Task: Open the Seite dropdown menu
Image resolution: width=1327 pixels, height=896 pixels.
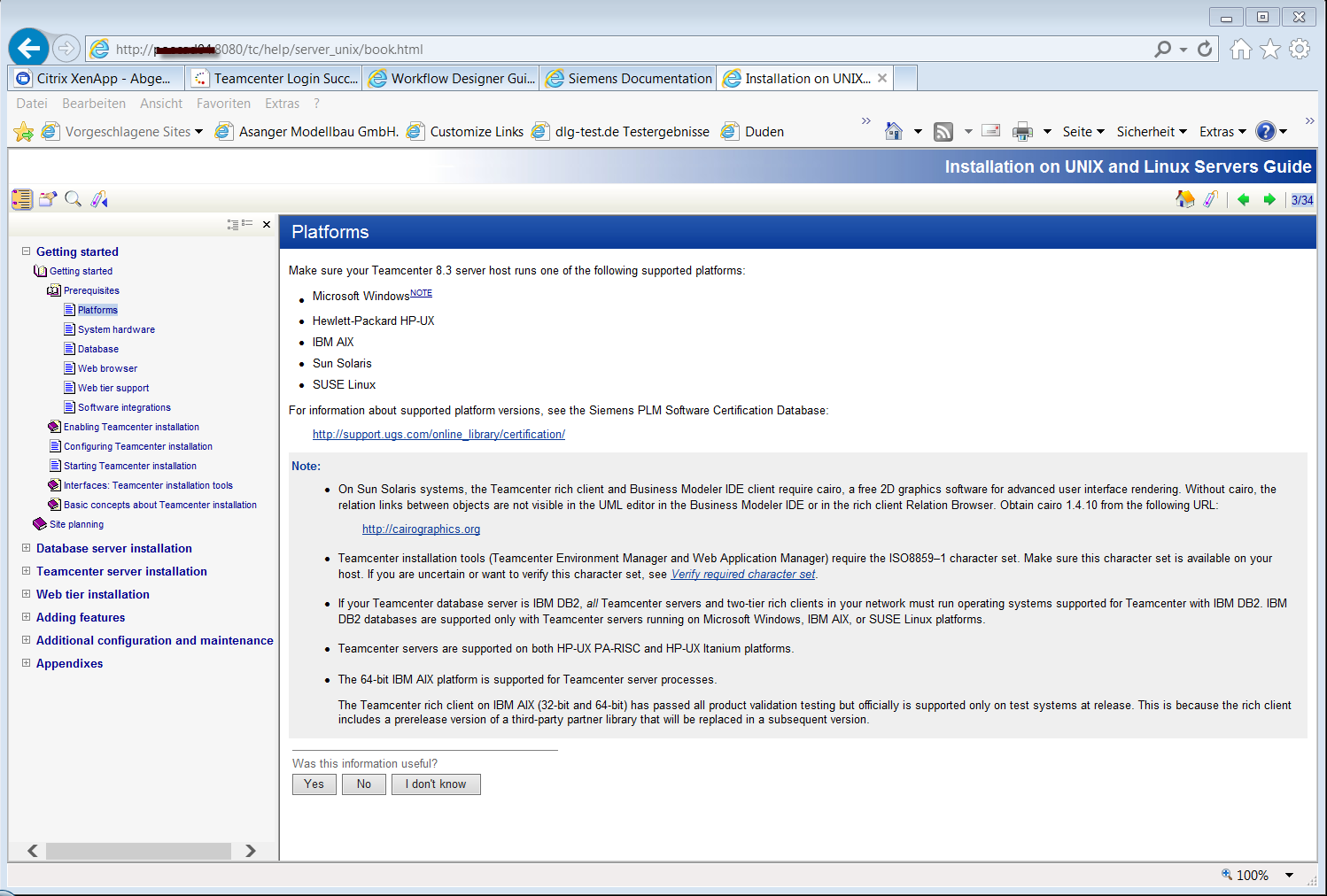Action: [1083, 132]
